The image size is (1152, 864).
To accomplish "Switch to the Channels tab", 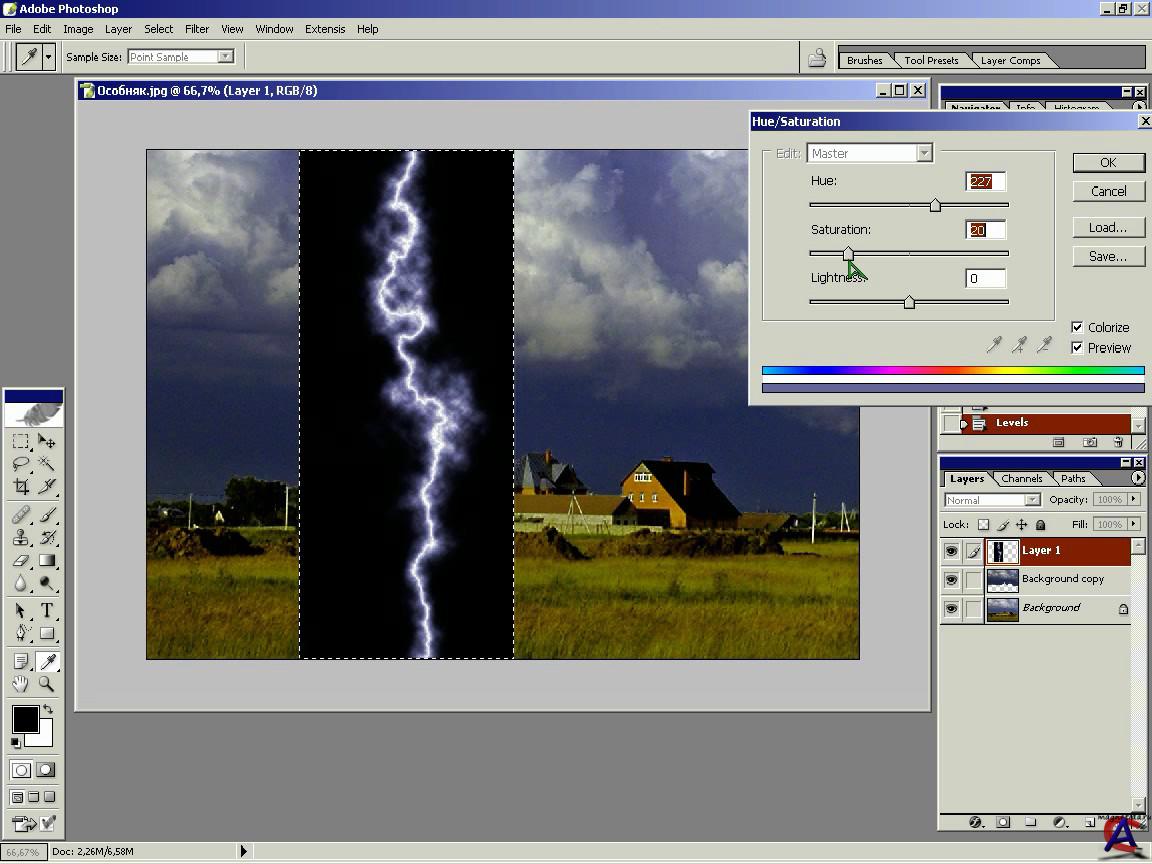I will (x=1021, y=478).
